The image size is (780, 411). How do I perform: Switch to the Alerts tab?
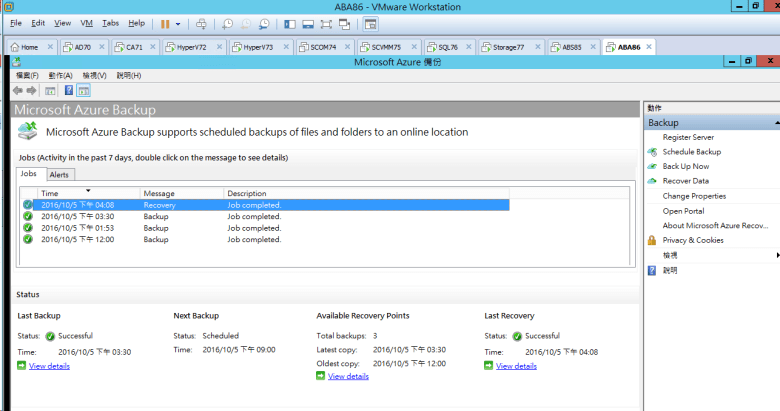(59, 174)
